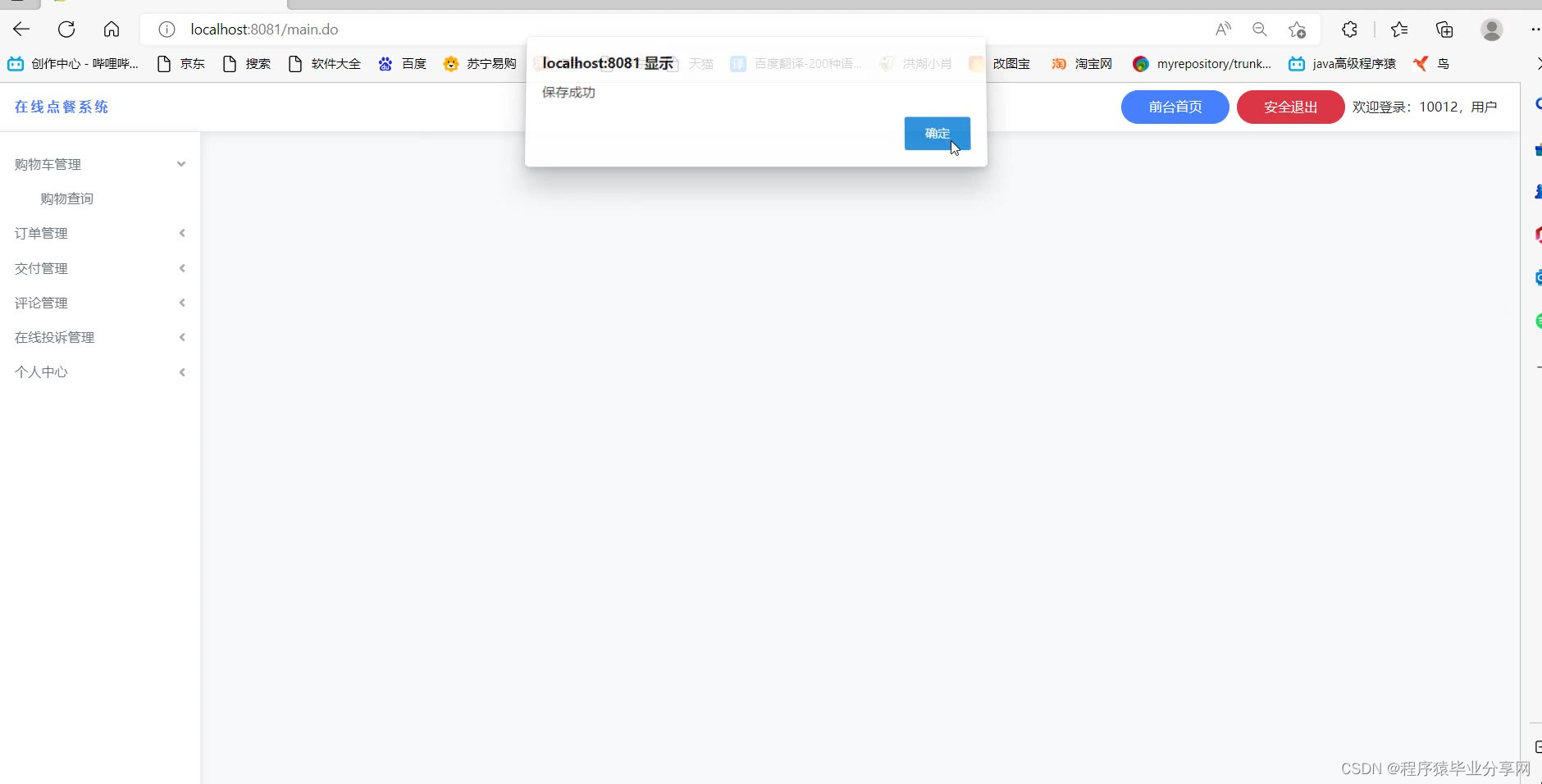This screenshot has height=784, width=1542.
Task: Open 改图宝 bookmark
Action: tap(1000, 63)
